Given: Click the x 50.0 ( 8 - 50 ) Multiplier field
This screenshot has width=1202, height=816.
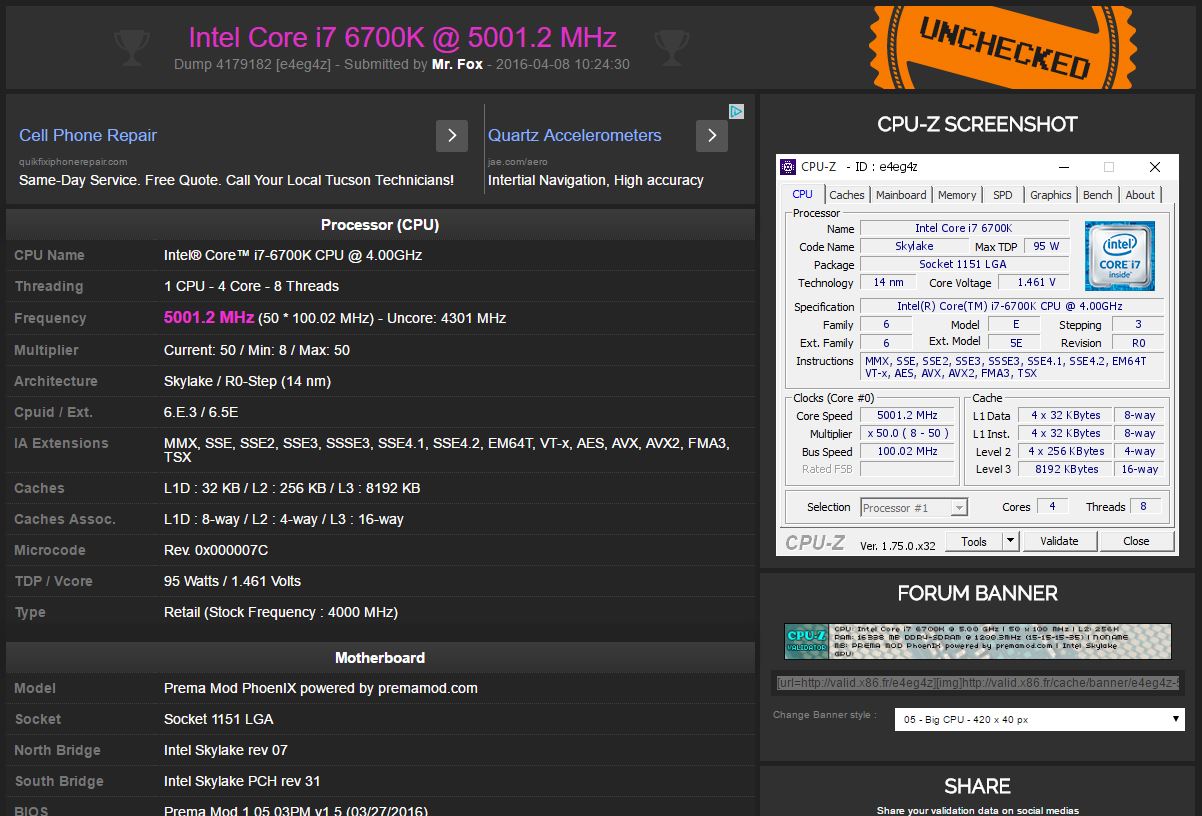Looking at the screenshot, I should click(x=907, y=433).
